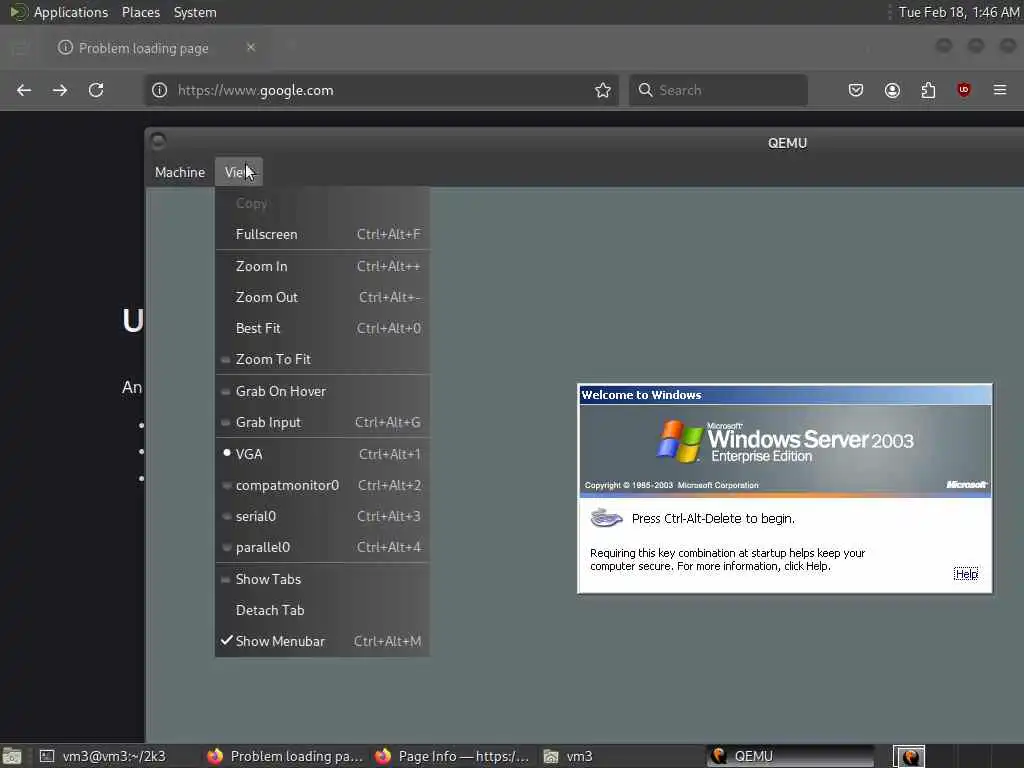This screenshot has width=1024, height=768.
Task: Click the site info icon in URL bar
Action: [x=159, y=90]
